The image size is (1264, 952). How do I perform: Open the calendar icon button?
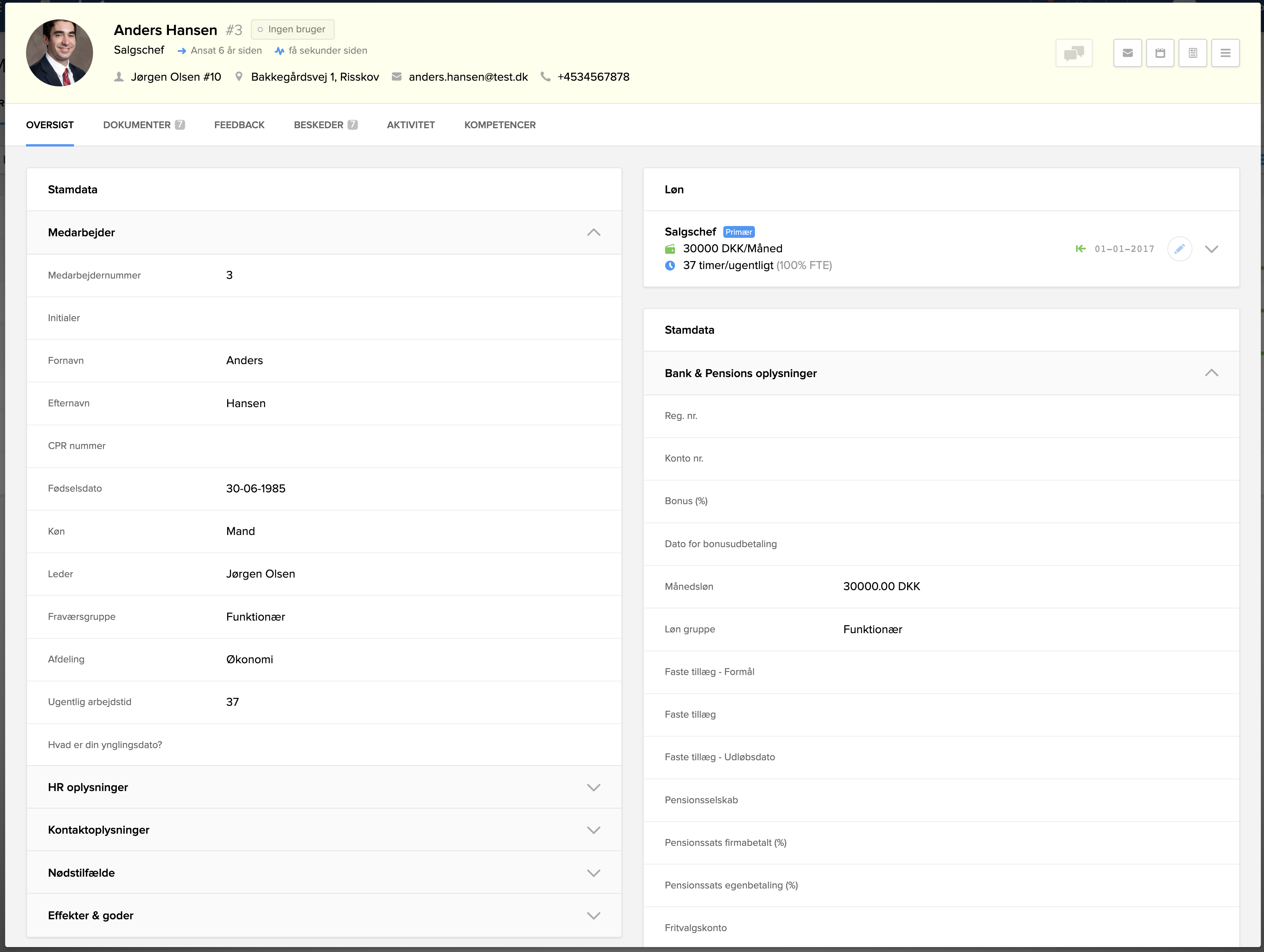click(1160, 53)
